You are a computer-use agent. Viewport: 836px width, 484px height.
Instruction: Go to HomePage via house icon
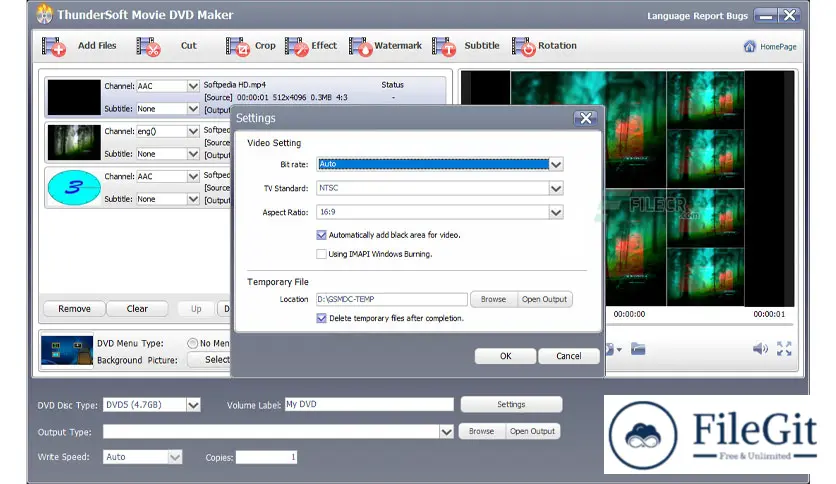(750, 46)
